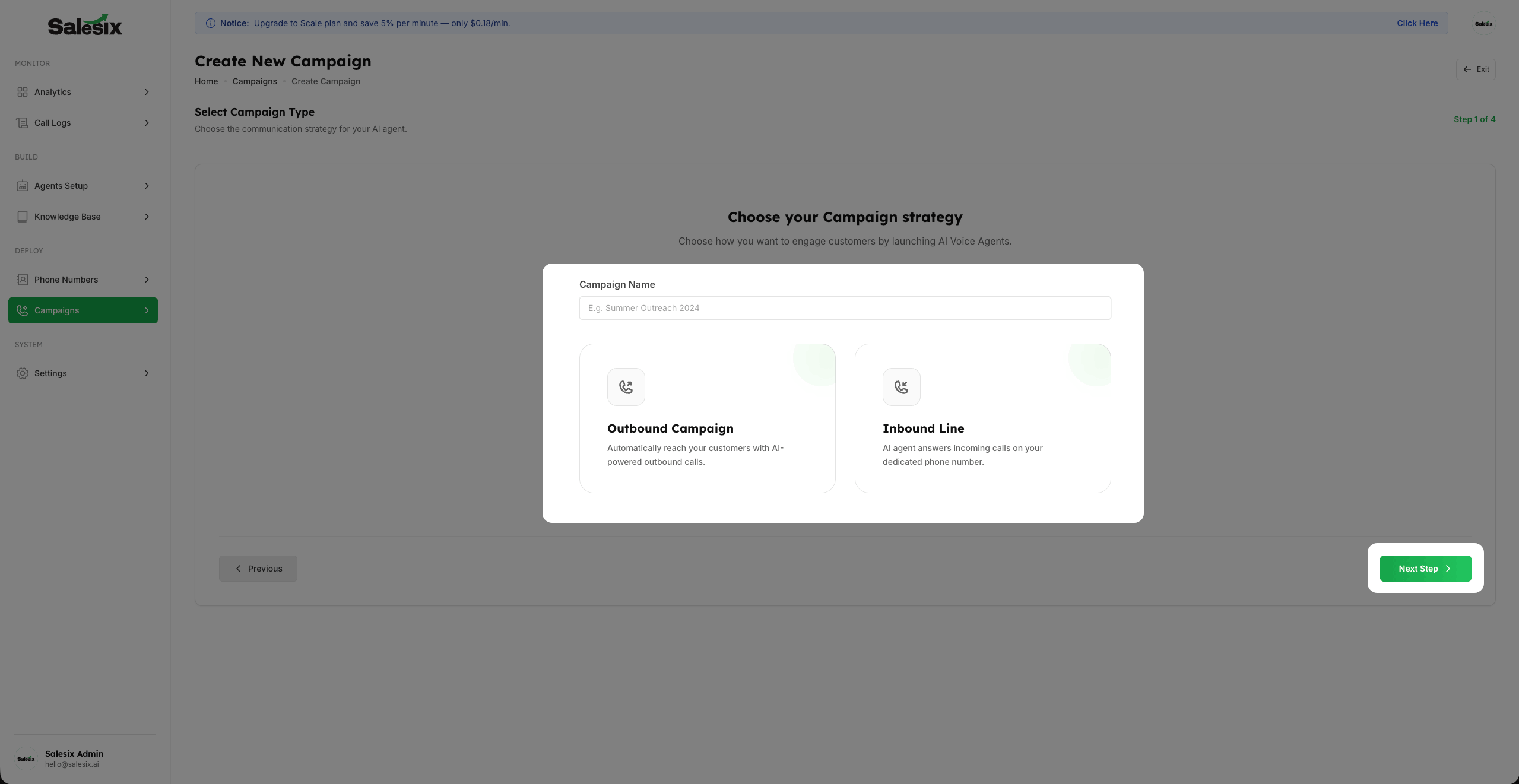Click the Exit button
This screenshot has height=784, width=1519.
pyautogui.click(x=1475, y=69)
